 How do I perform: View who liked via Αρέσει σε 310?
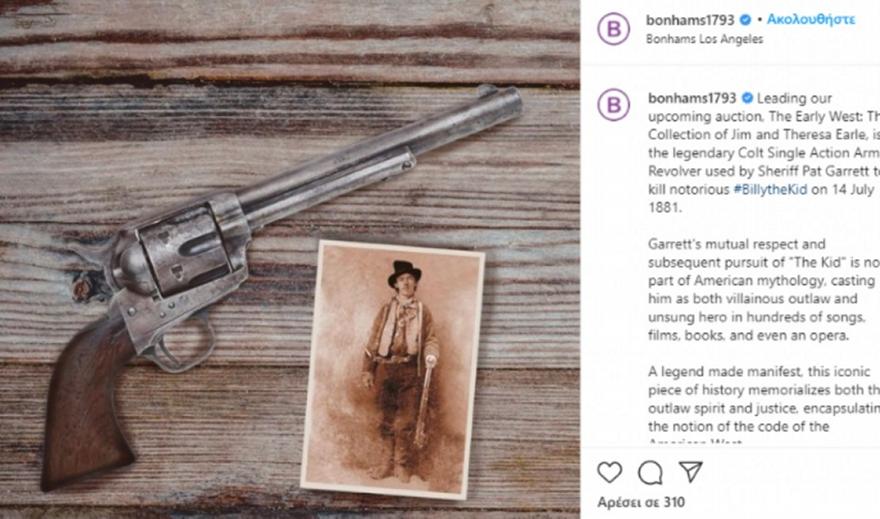pos(641,502)
